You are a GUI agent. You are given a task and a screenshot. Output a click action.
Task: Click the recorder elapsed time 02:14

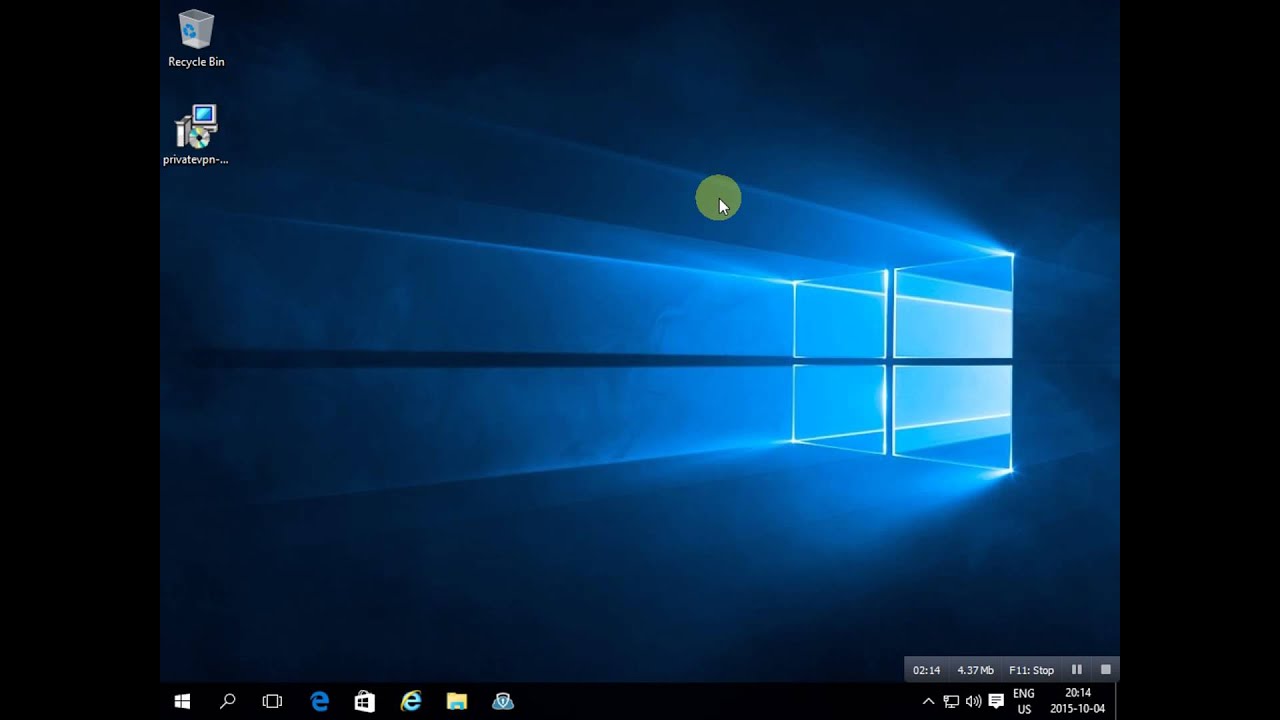[x=926, y=670]
